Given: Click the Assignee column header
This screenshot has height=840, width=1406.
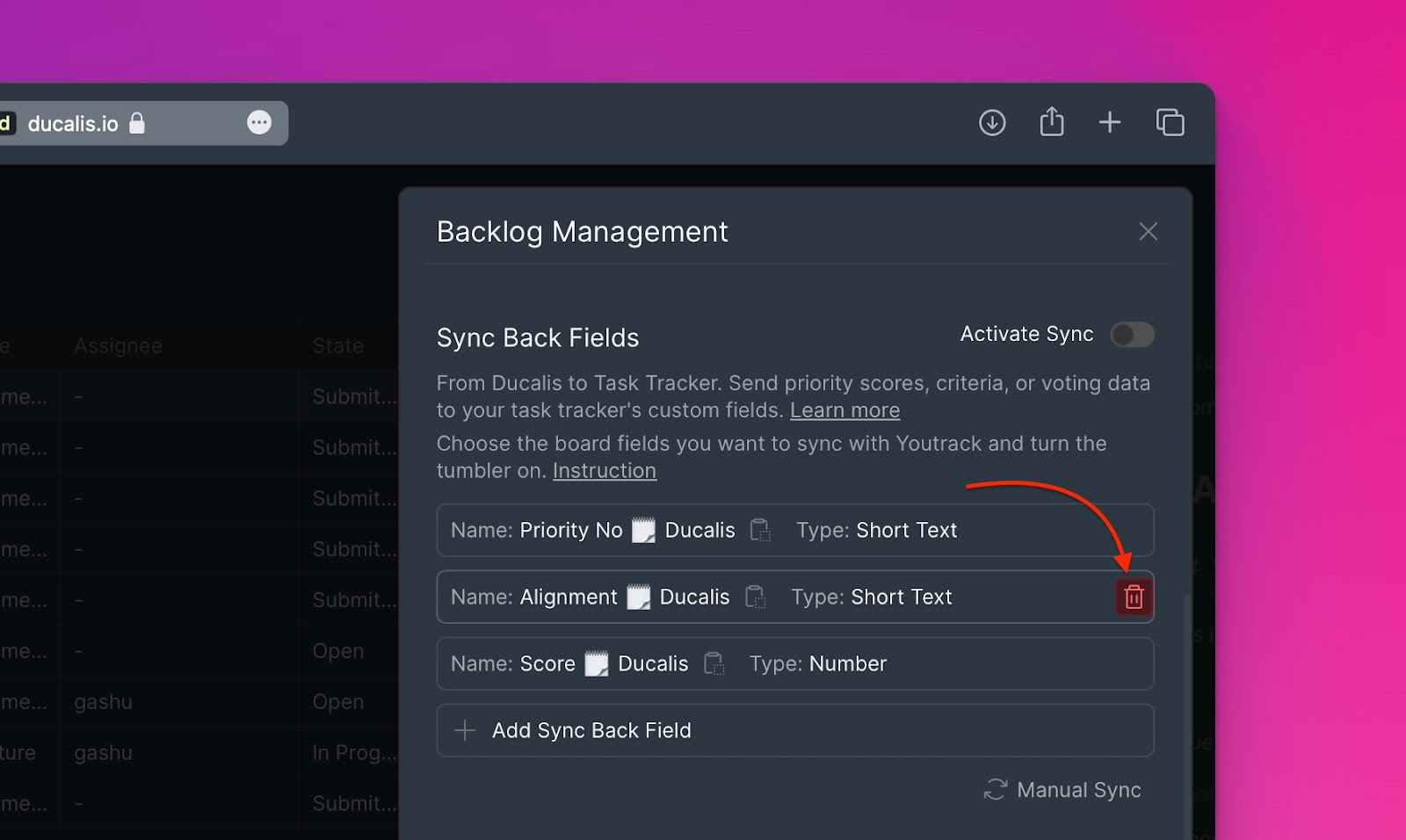Looking at the screenshot, I should (x=119, y=346).
